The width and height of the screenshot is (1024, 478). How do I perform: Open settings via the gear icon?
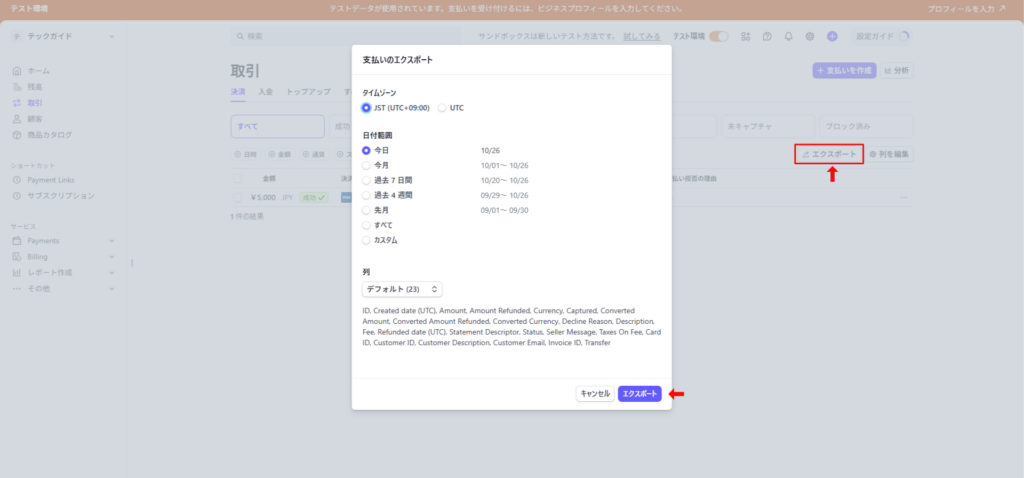[x=810, y=36]
